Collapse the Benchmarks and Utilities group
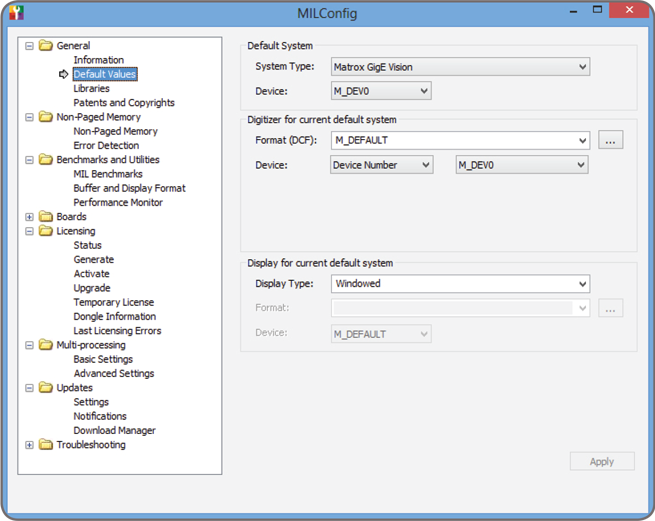This screenshot has height=521, width=655. coord(29,160)
